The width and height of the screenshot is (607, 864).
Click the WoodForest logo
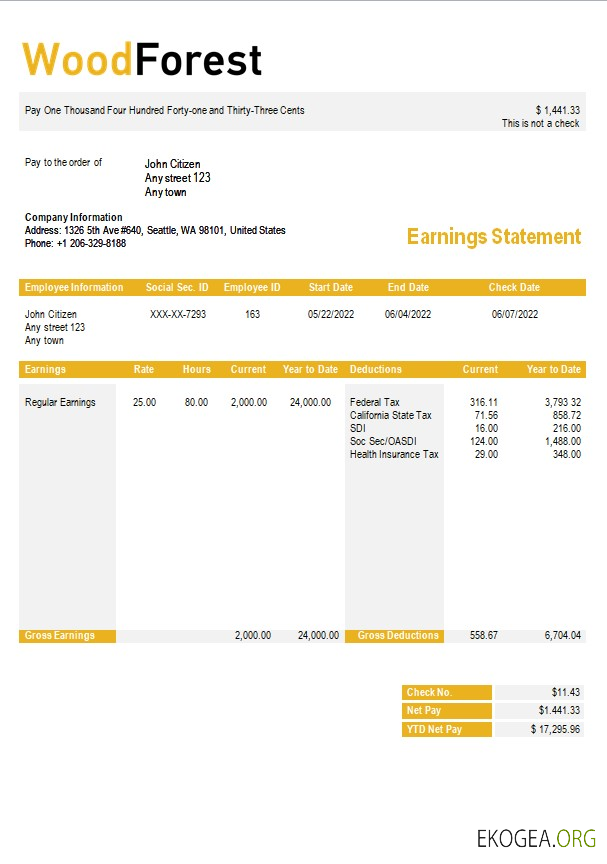point(142,60)
